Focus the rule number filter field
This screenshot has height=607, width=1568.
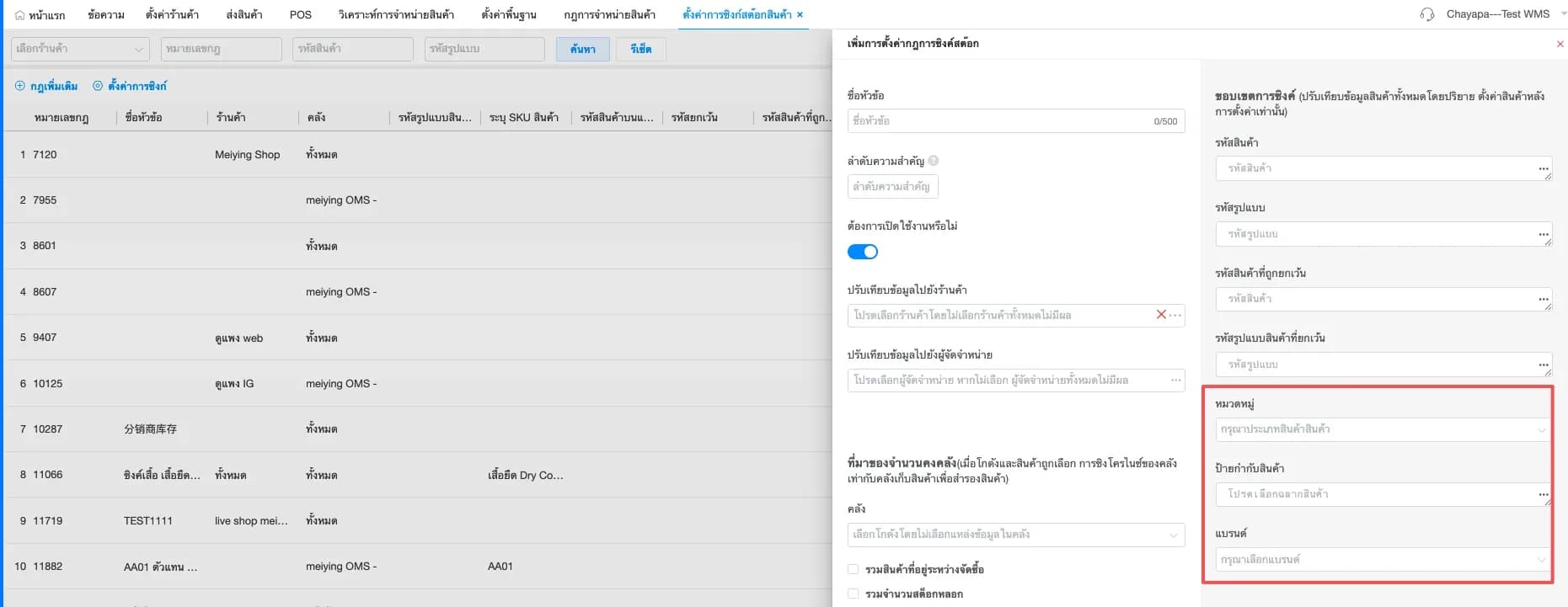tap(222, 49)
